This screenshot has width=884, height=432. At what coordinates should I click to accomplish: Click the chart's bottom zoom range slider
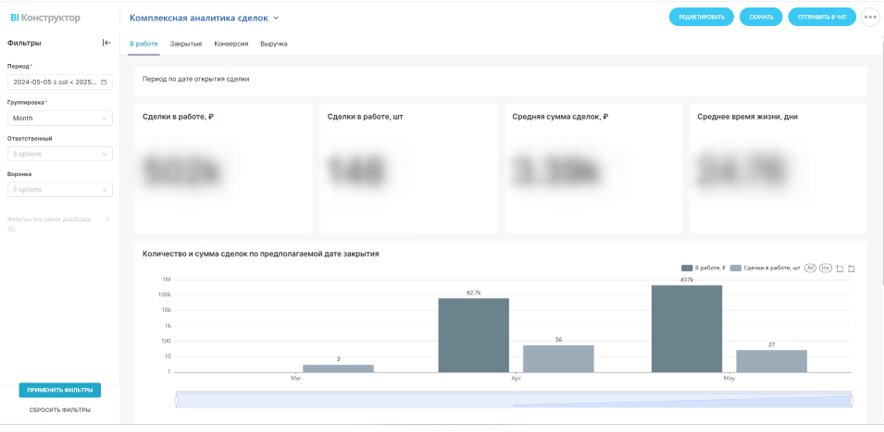pos(514,399)
